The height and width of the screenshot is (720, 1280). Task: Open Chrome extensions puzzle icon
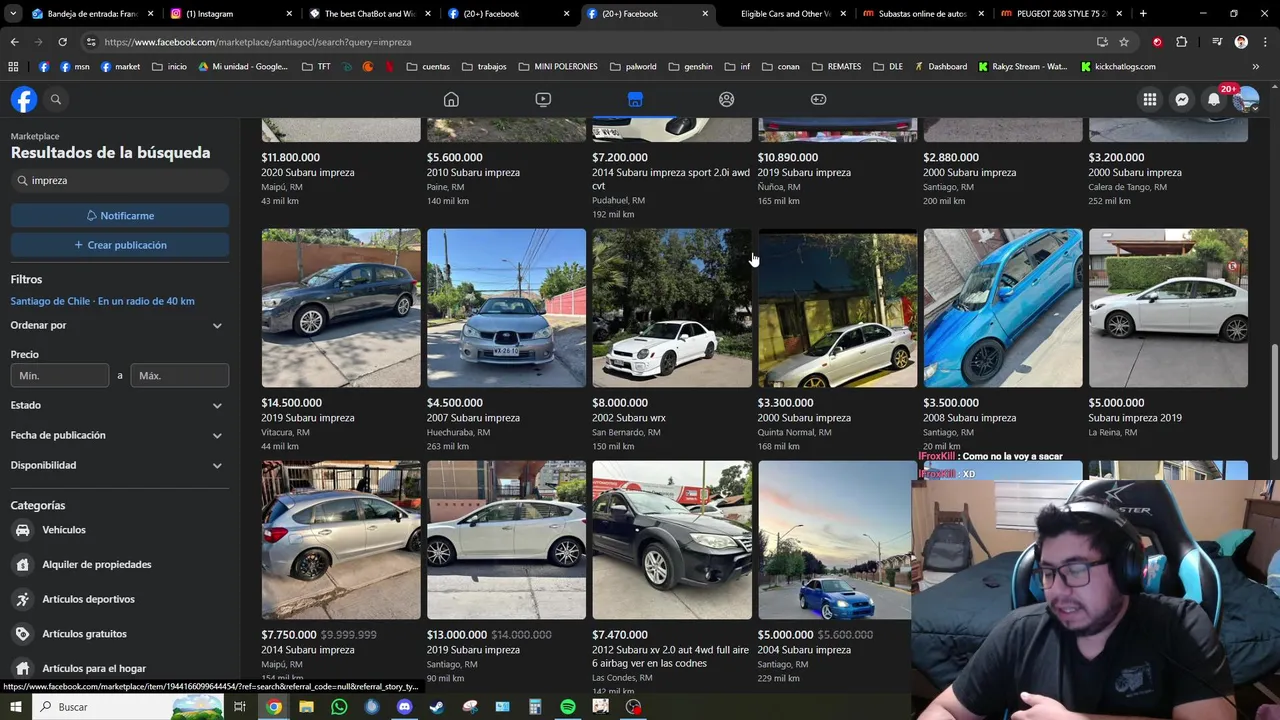click(1182, 42)
